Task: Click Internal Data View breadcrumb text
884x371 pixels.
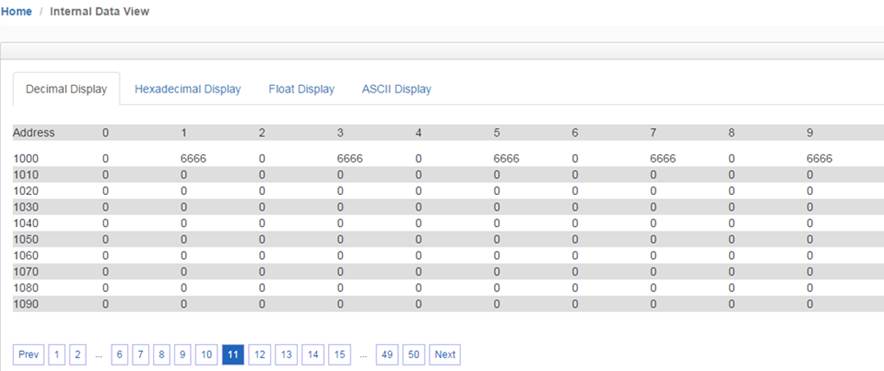Action: (x=100, y=11)
